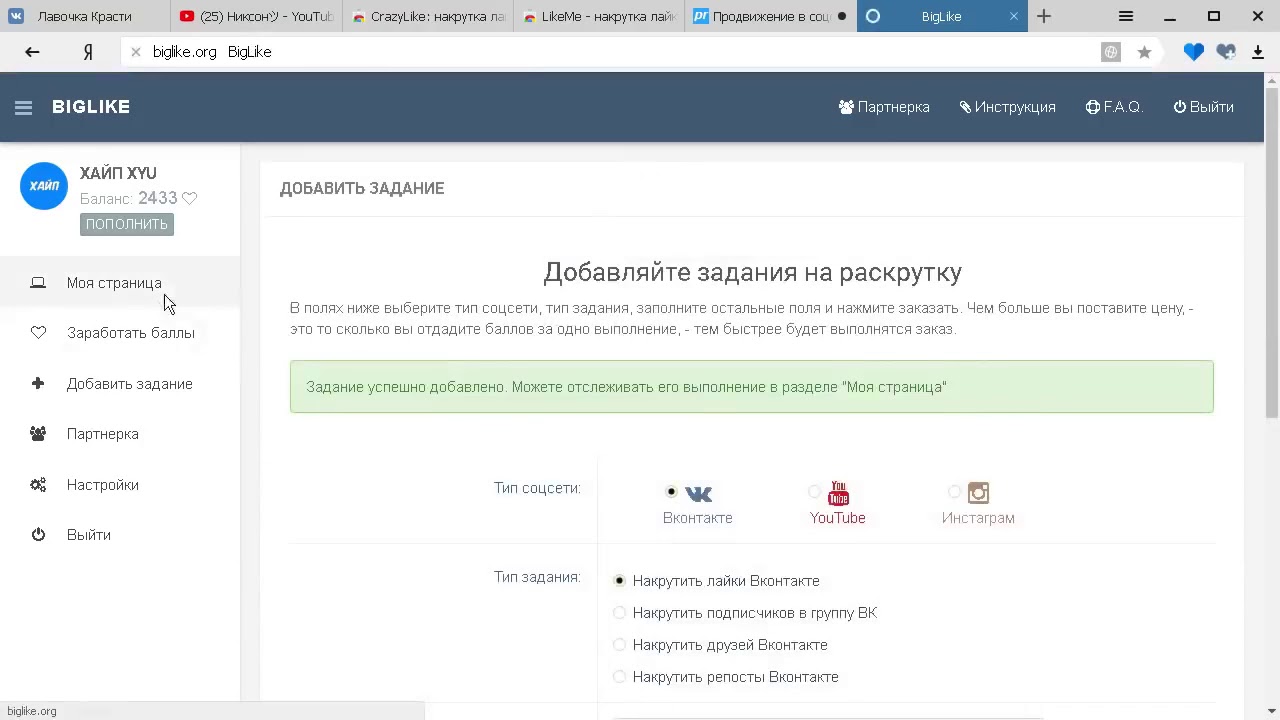Screen dimensions: 1280x720
Task: Click the bookmark star in address bar
Action: [1144, 52]
